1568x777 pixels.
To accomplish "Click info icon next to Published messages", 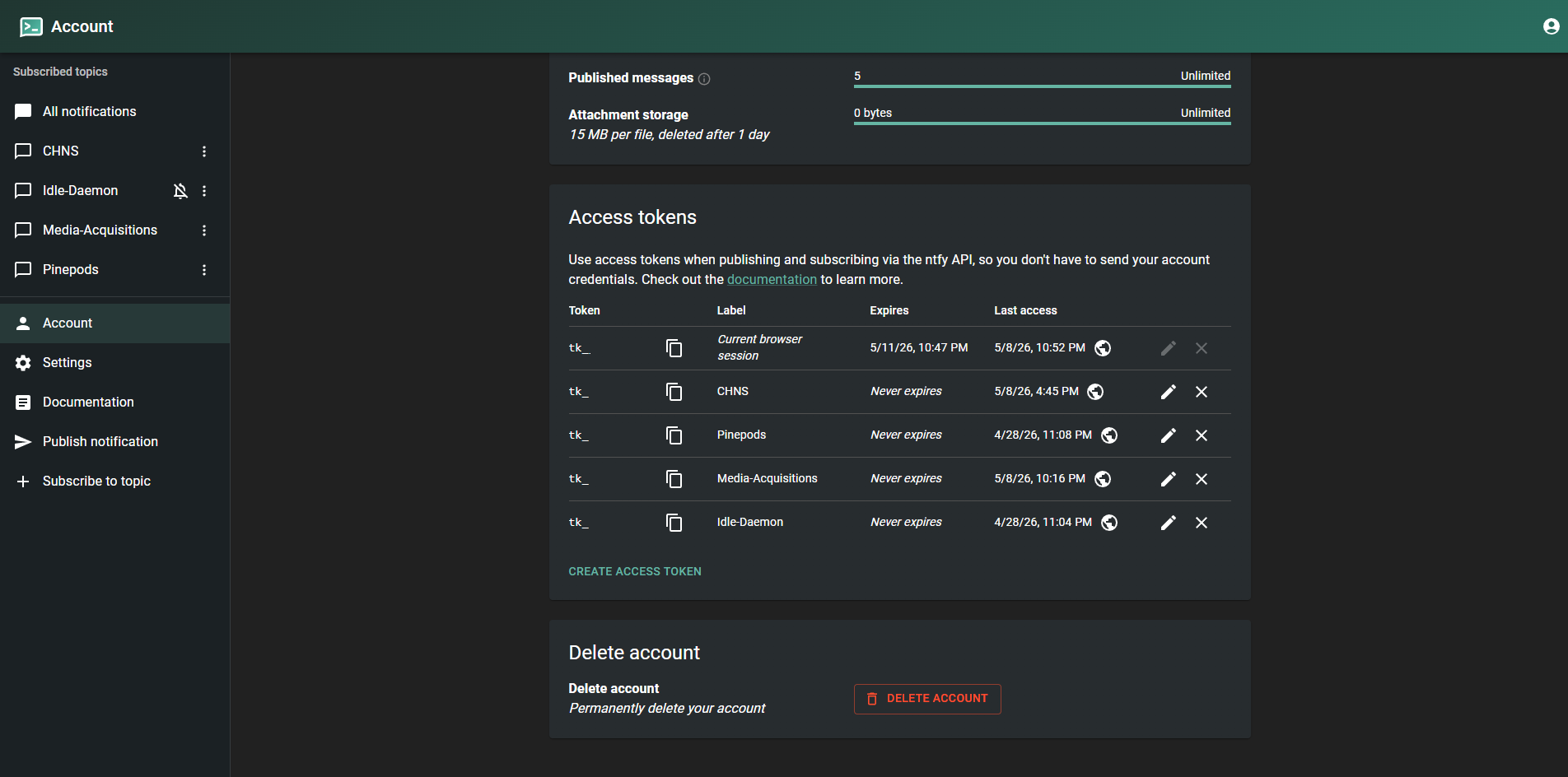I will point(704,79).
